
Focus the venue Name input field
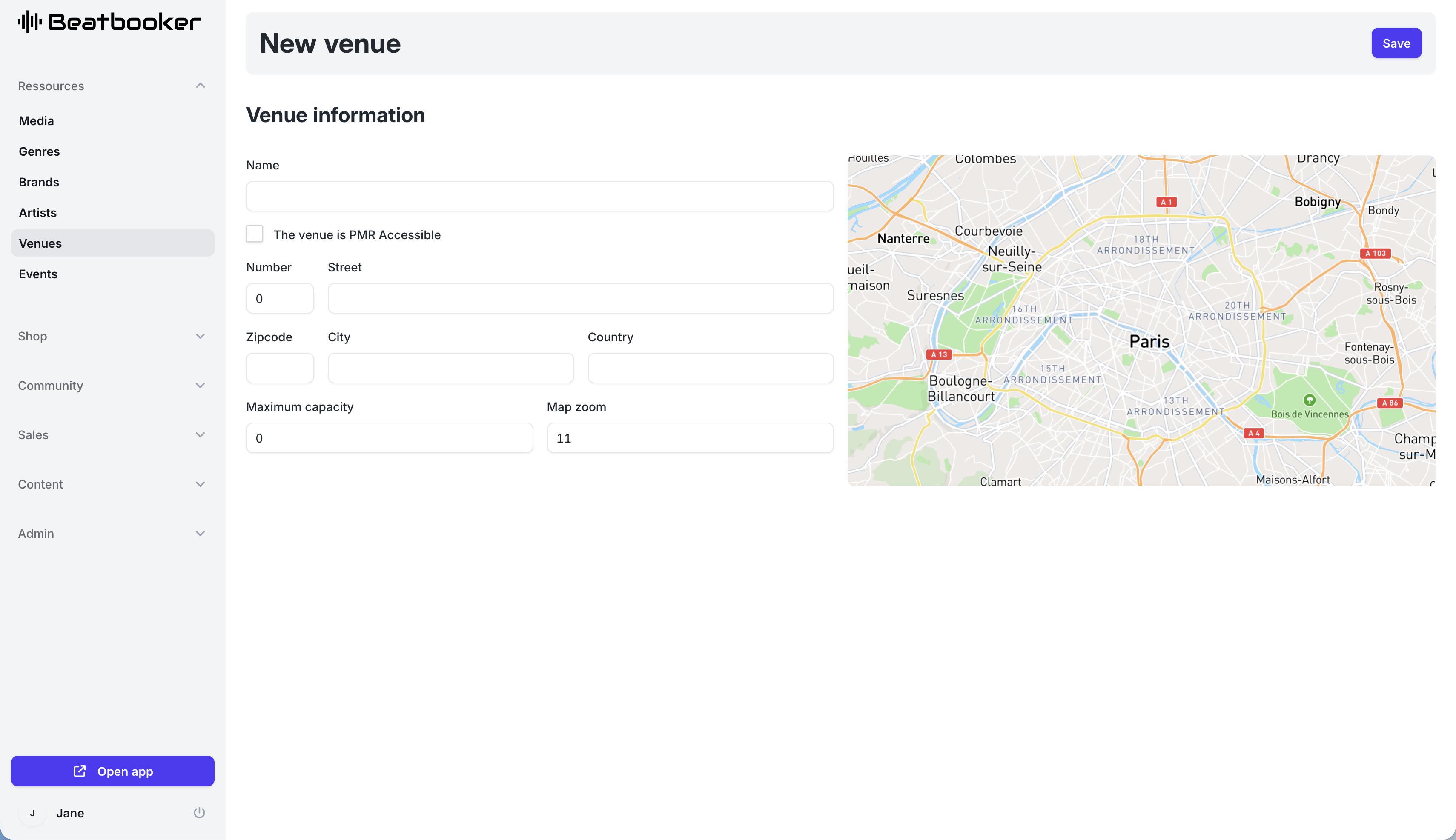[539, 196]
